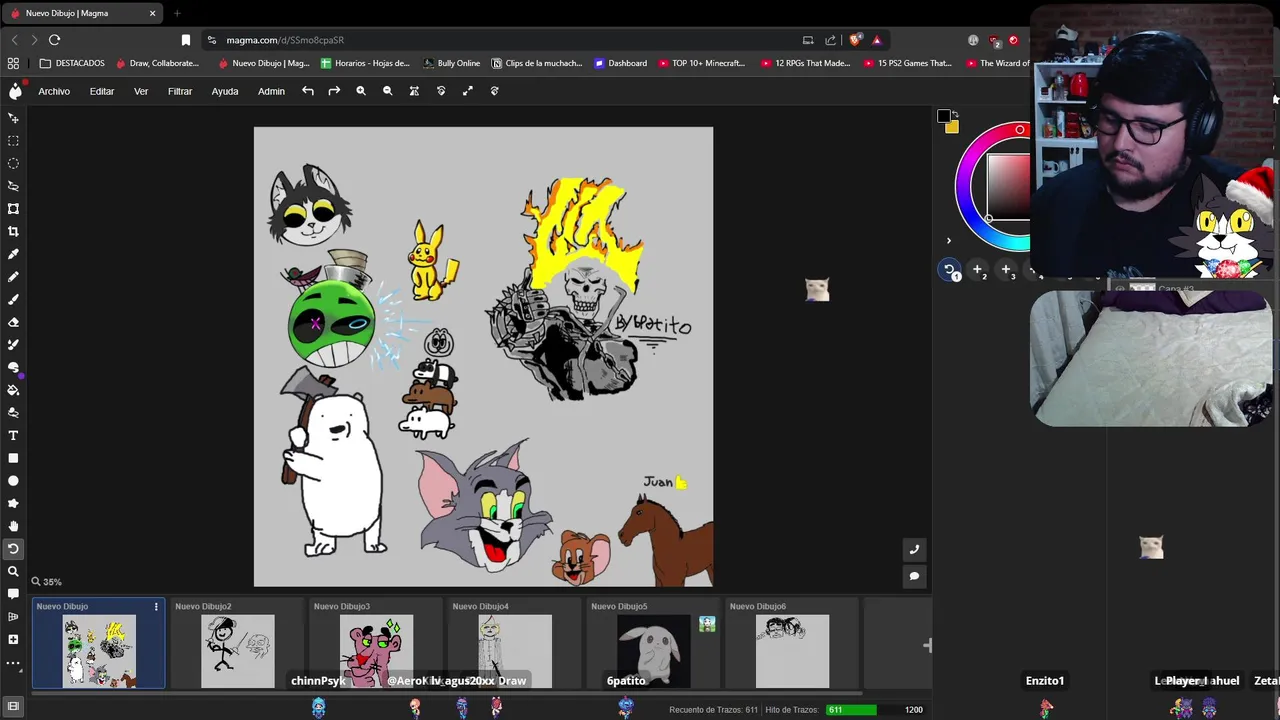
Task: Click the fullscreen arrows icon in top toolbar
Action: (x=467, y=91)
